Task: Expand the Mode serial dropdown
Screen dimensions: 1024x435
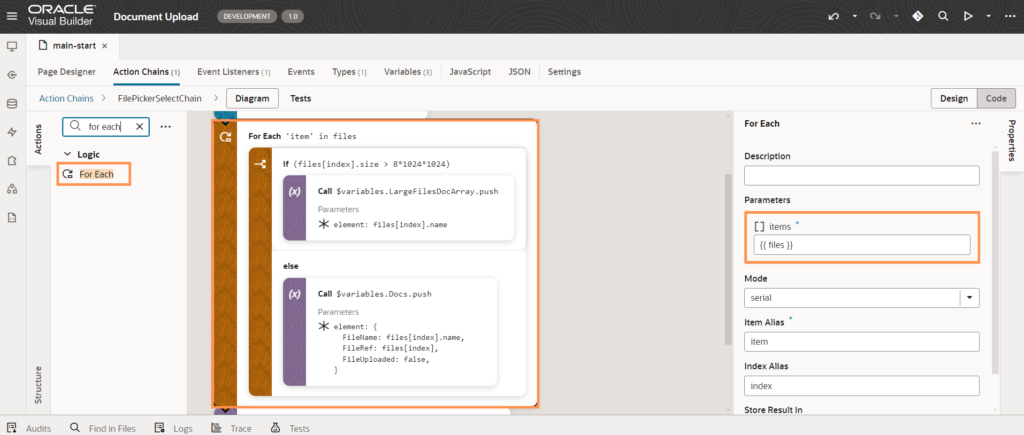Action: (x=969, y=298)
